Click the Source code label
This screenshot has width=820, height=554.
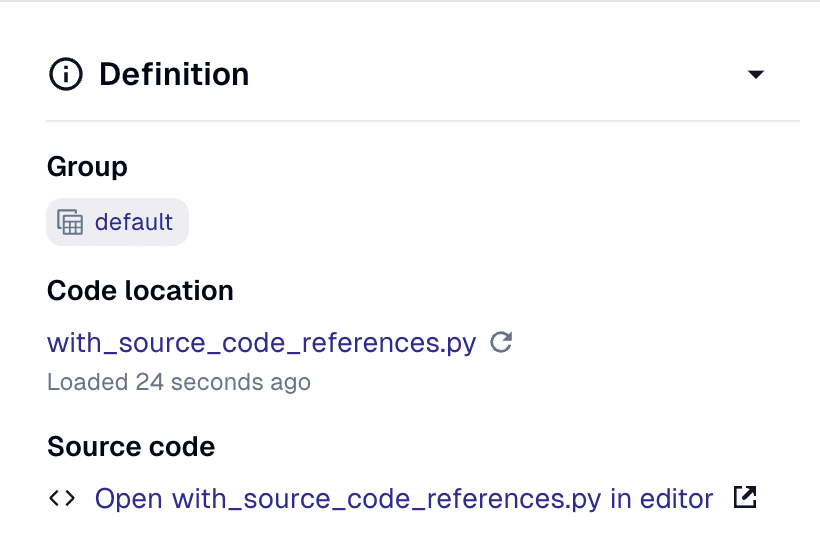pos(131,446)
